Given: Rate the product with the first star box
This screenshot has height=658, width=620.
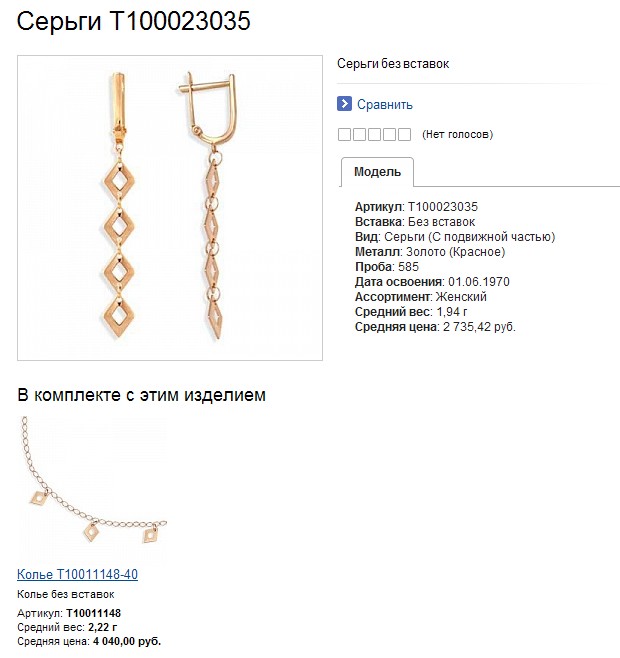Looking at the screenshot, I should click(344, 135).
